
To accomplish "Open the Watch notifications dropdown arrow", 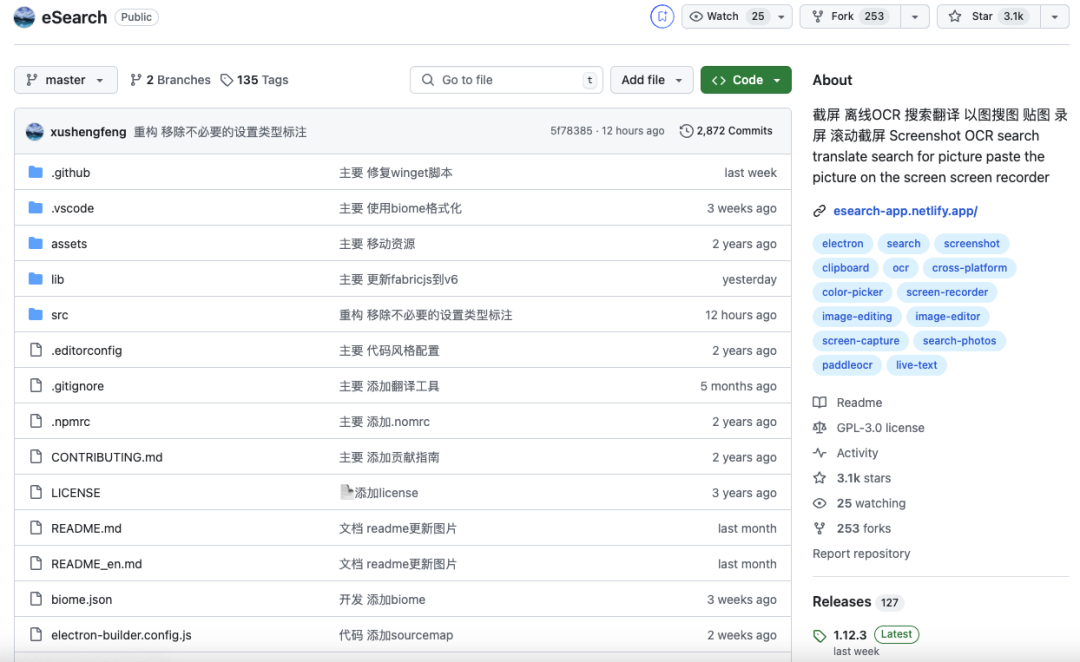I will click(x=781, y=17).
